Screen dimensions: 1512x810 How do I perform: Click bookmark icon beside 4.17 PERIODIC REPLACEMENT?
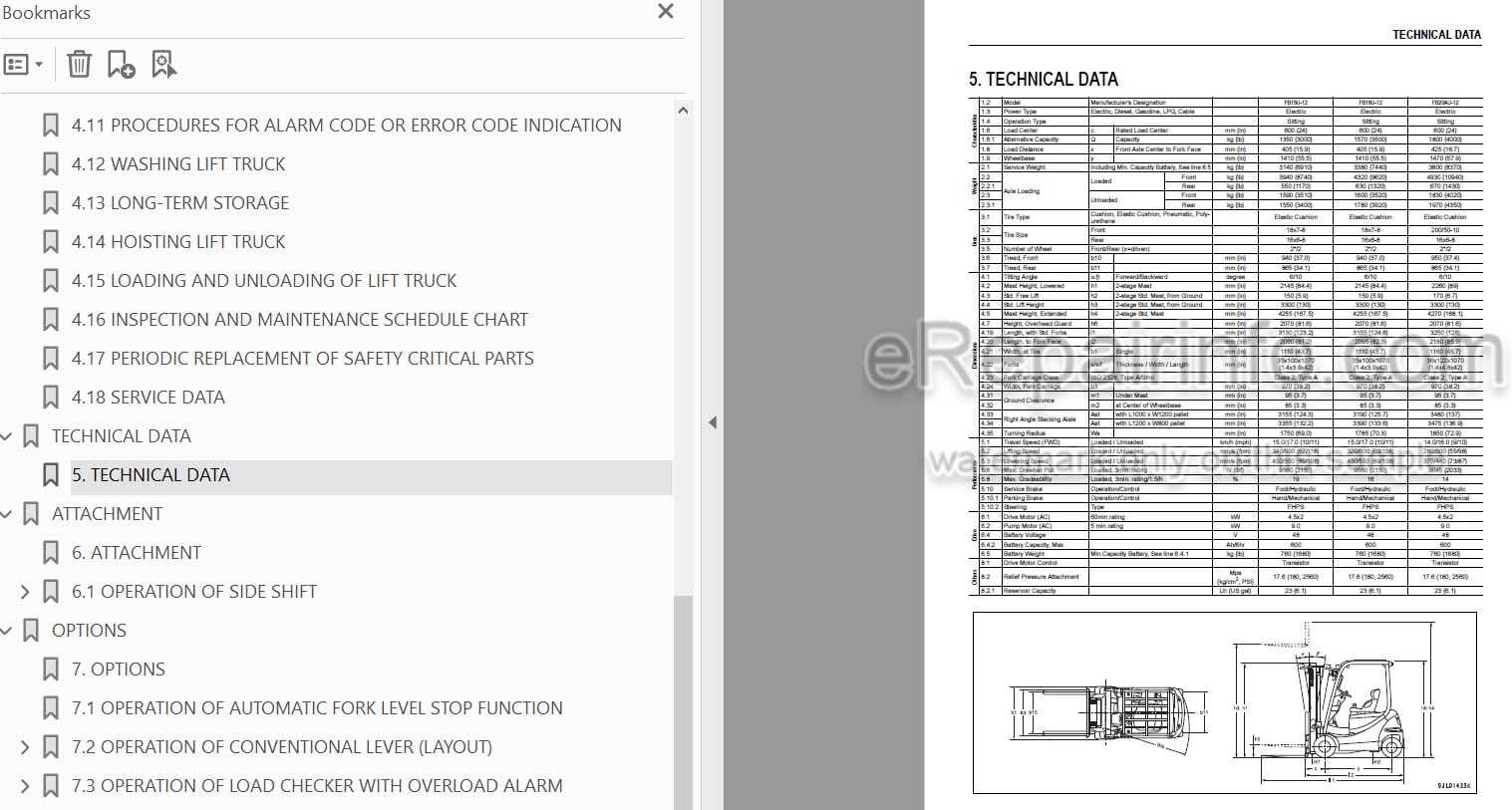50,359
